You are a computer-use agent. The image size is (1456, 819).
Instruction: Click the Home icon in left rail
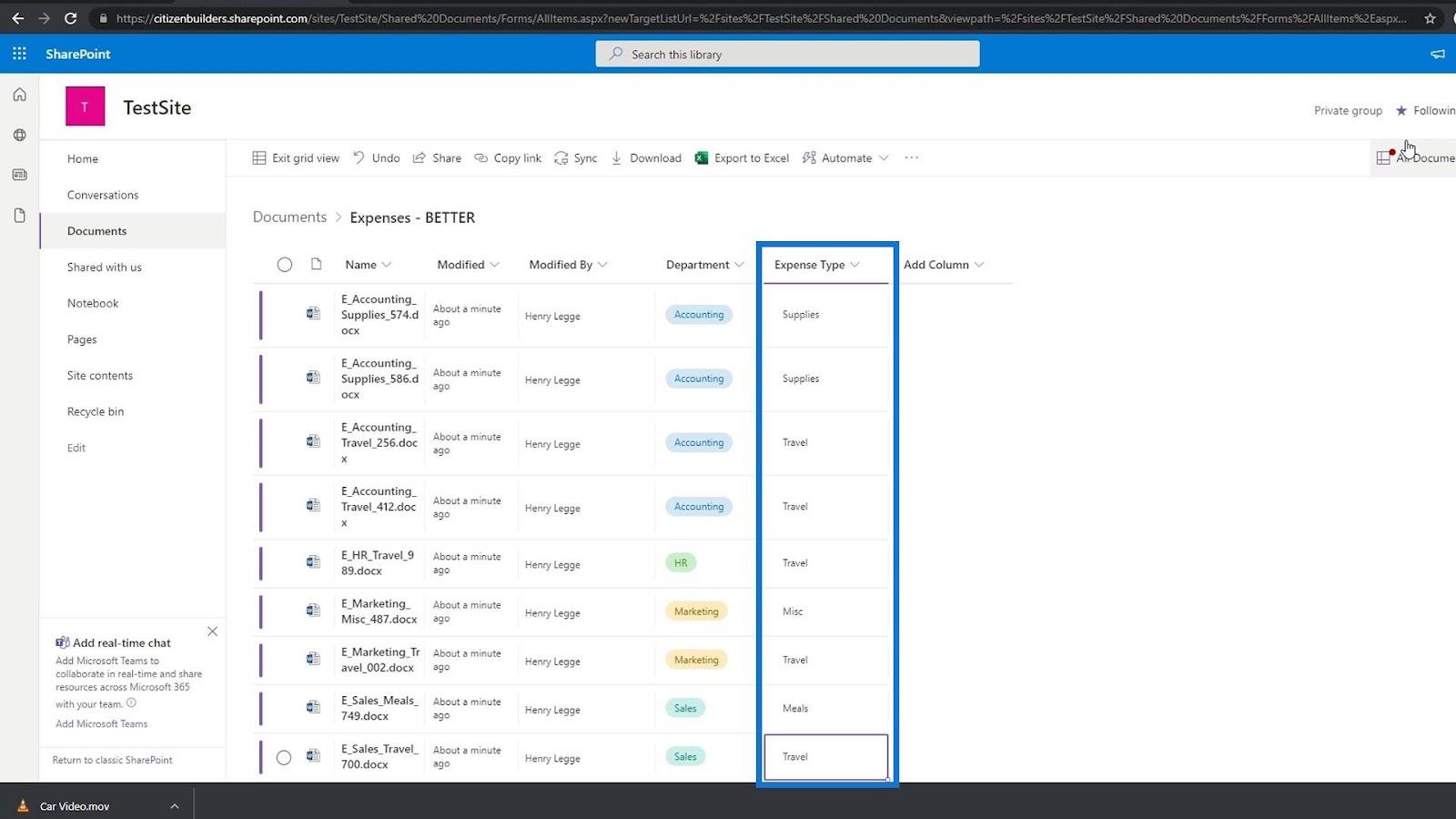(x=19, y=95)
